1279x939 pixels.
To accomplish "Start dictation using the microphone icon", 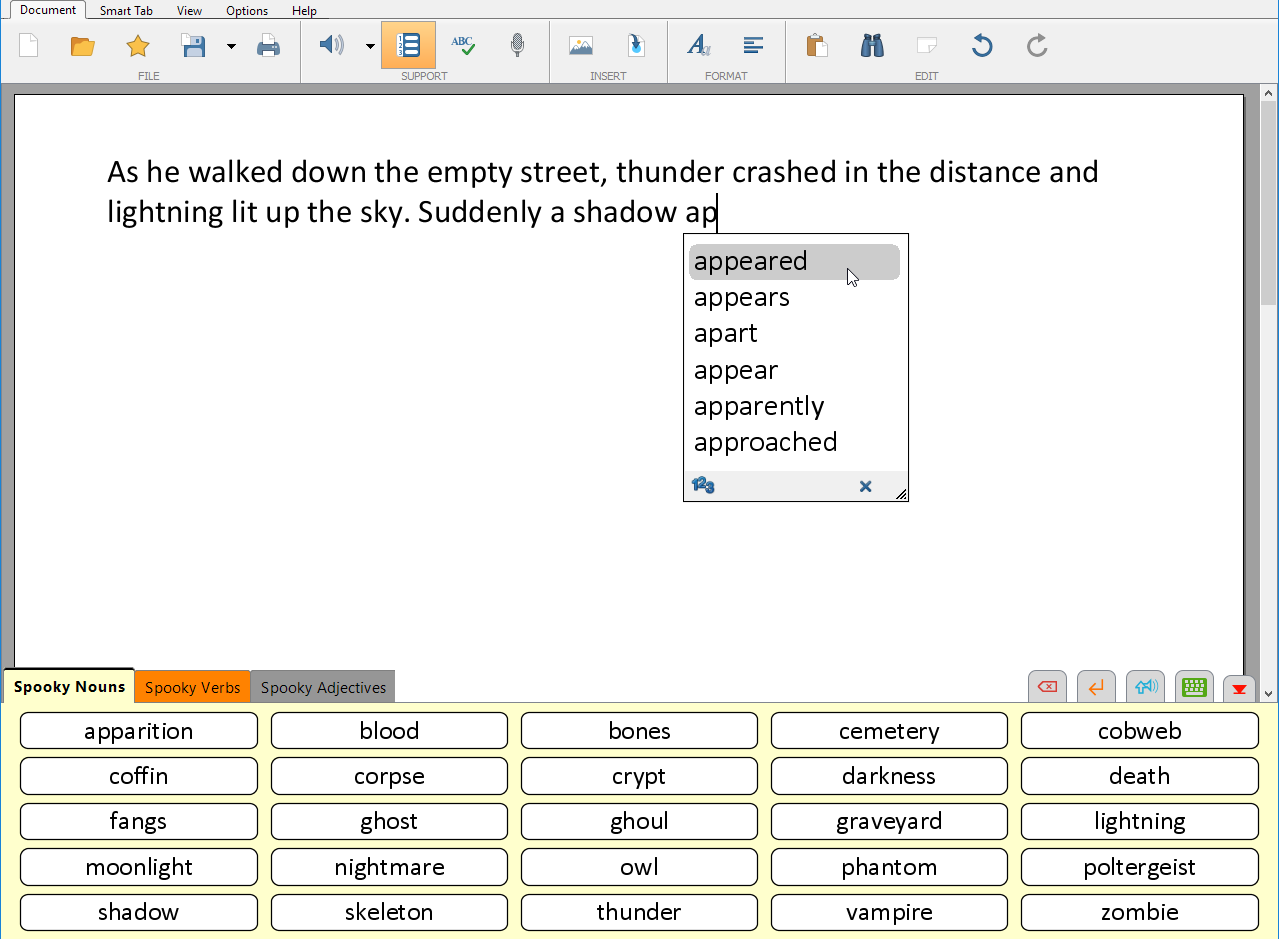I will (x=517, y=44).
